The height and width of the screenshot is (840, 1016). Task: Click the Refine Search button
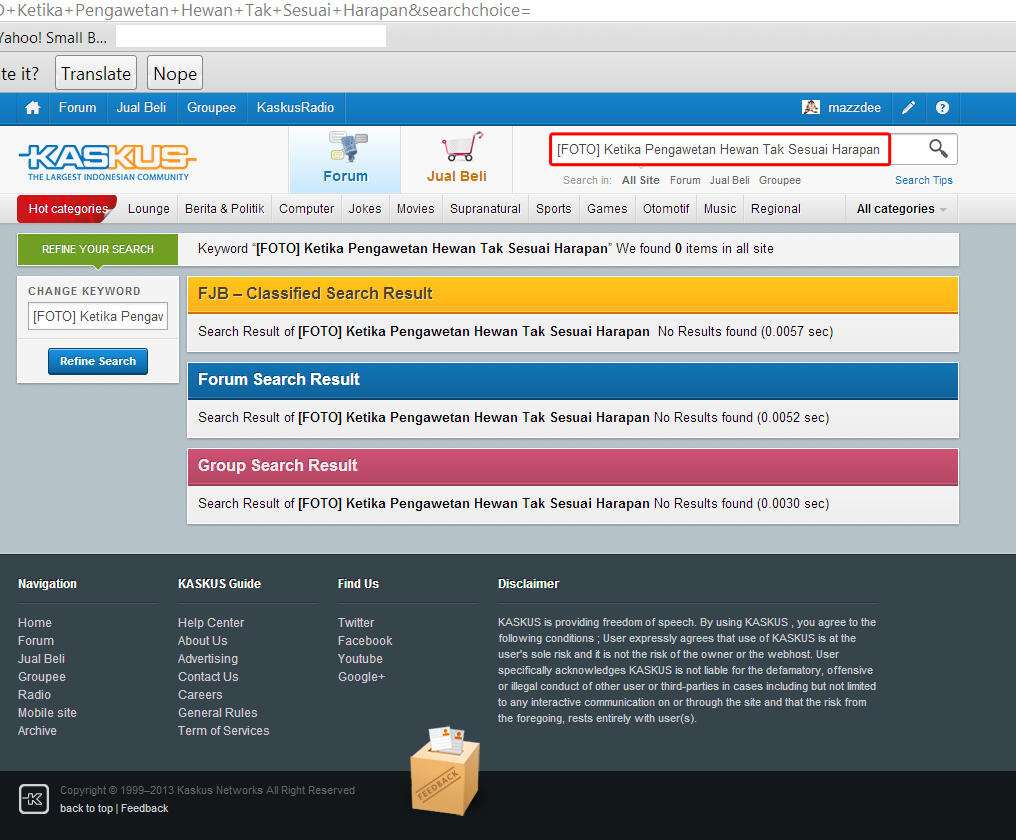coord(98,361)
